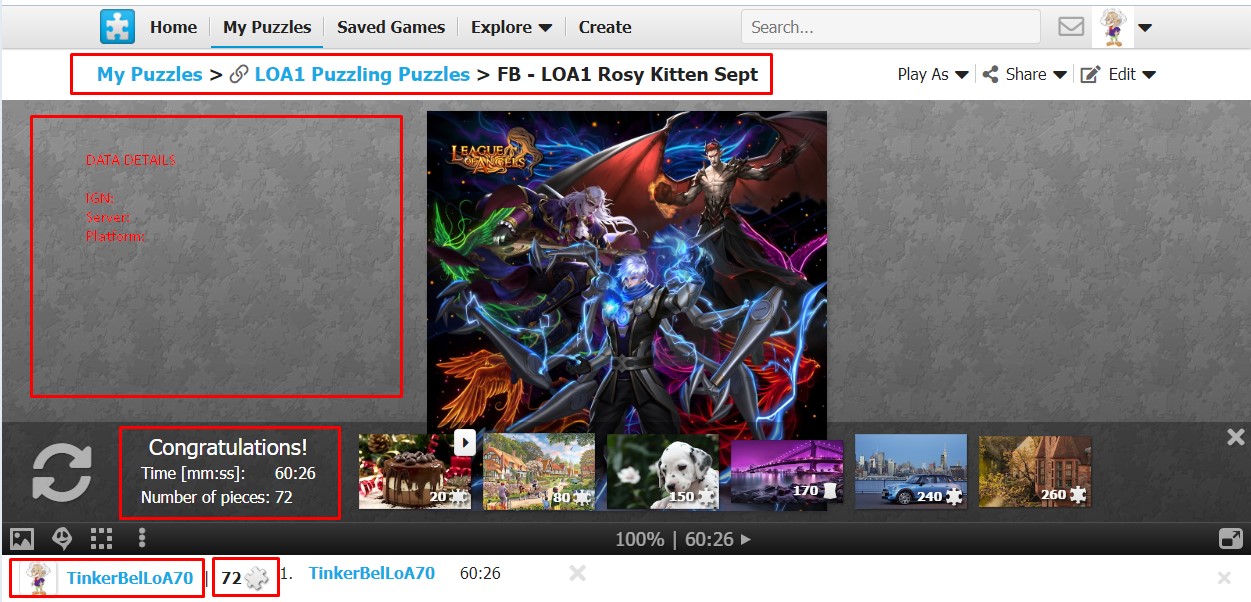The width and height of the screenshot is (1251, 602).
Task: Toggle fullscreen mode icon
Action: click(x=1231, y=539)
